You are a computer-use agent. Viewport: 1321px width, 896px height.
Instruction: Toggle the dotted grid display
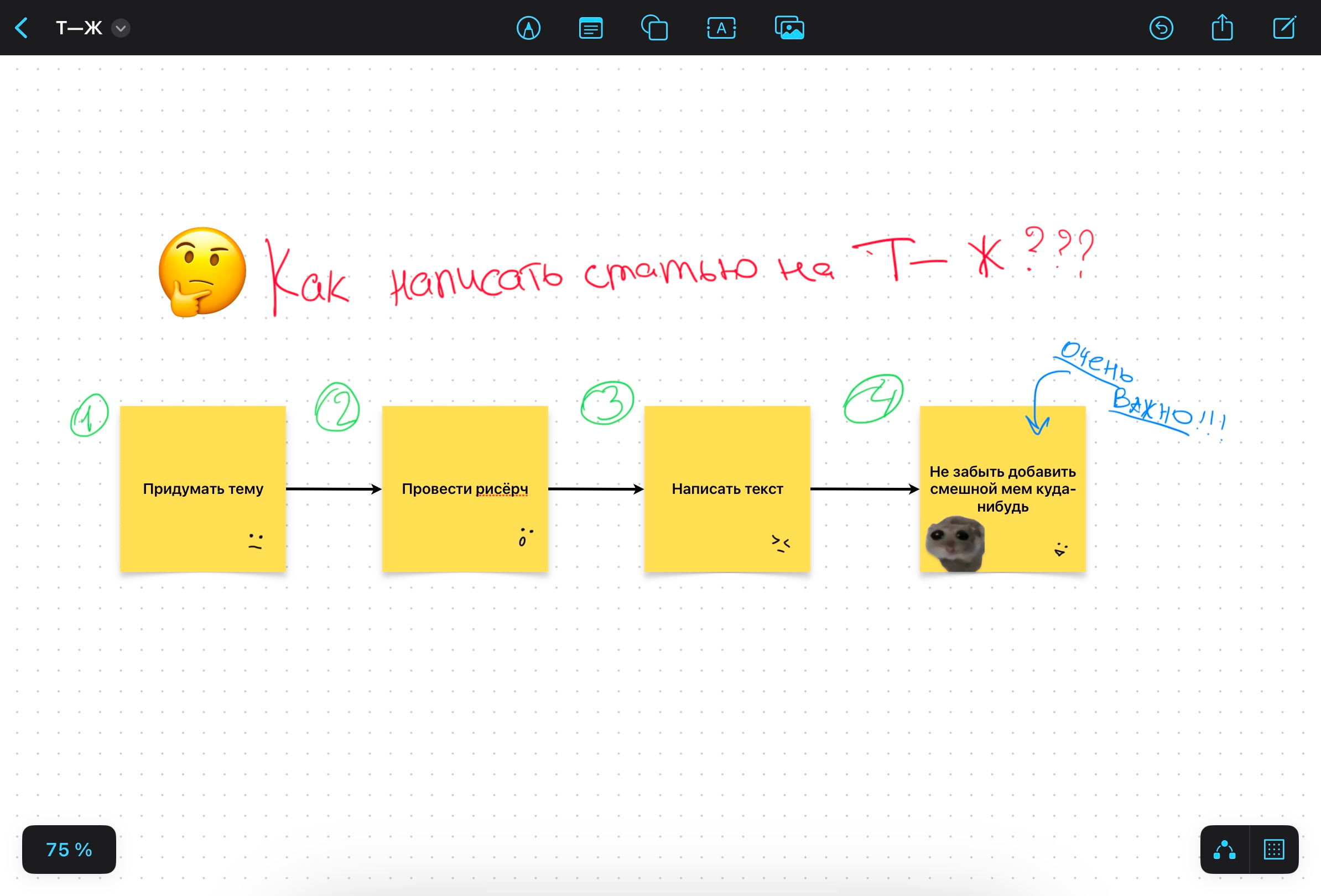[x=1274, y=850]
